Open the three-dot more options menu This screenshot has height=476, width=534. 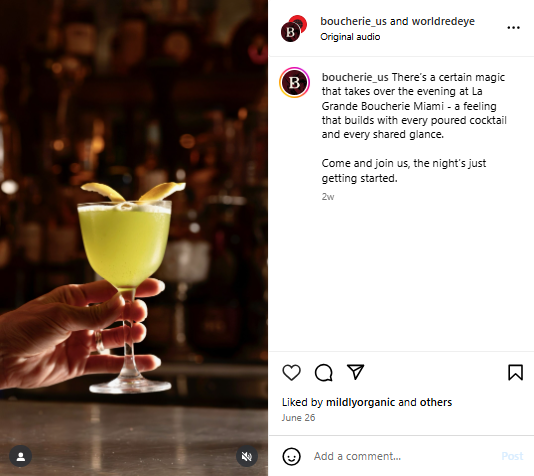(513, 28)
